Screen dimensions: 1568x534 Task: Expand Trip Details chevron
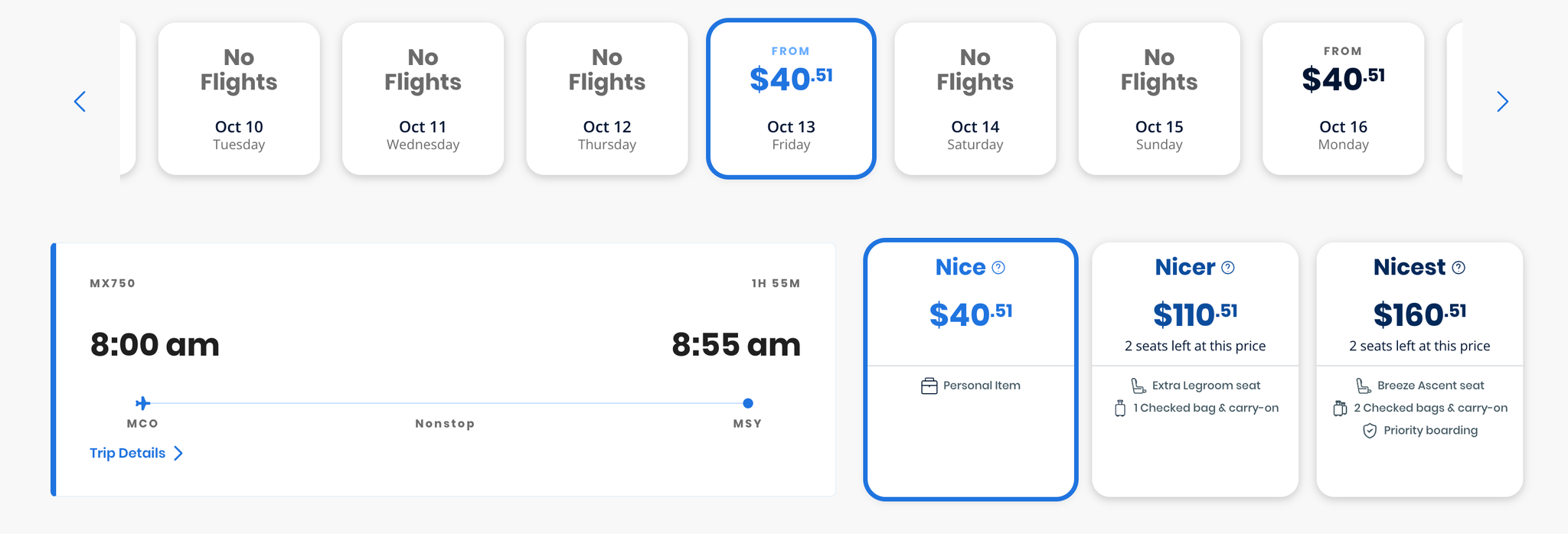tap(178, 454)
